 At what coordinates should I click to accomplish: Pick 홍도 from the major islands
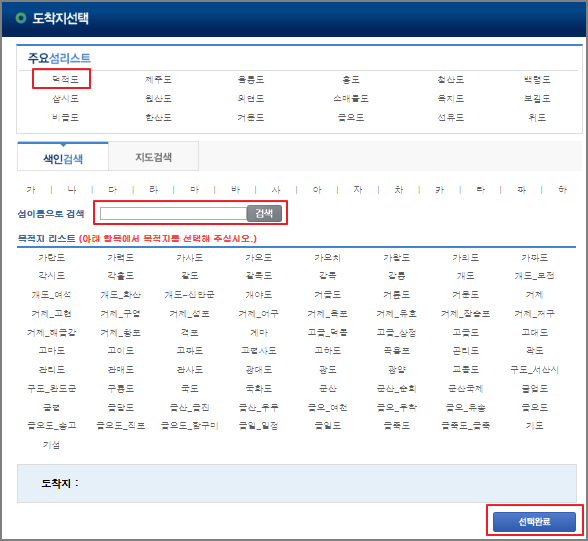point(351,79)
